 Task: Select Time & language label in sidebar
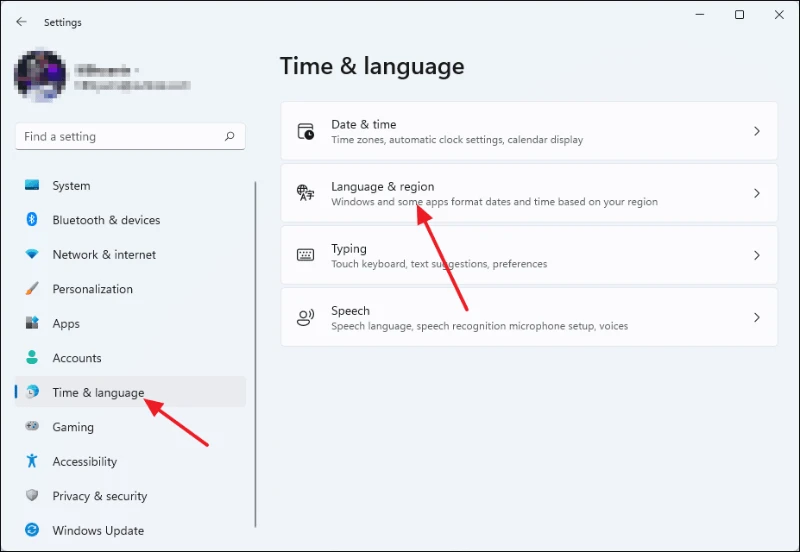tap(98, 392)
